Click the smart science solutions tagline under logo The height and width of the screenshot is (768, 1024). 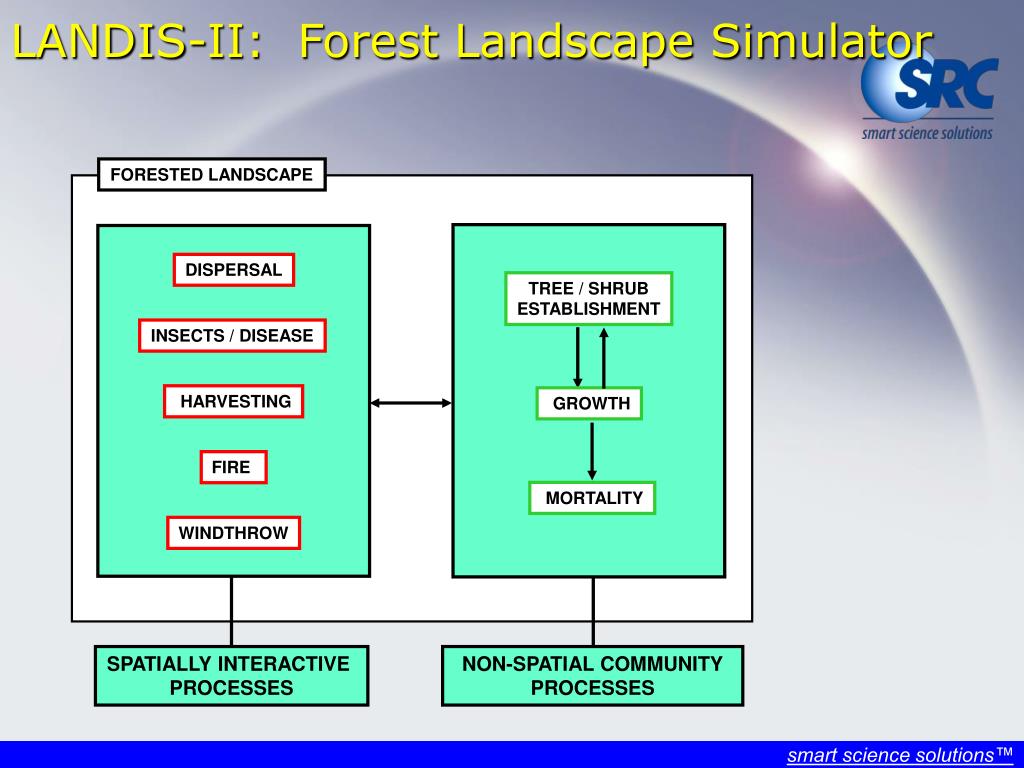[927, 133]
